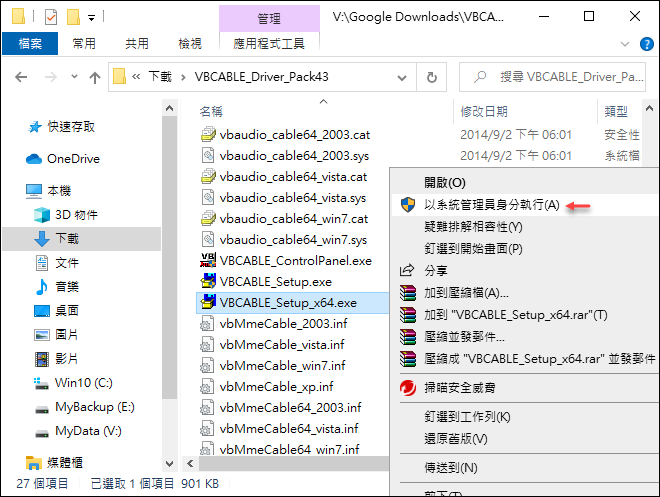The image size is (660, 497).
Task: Select file vbMmeCable64_vista.inf
Action: click(x=289, y=428)
